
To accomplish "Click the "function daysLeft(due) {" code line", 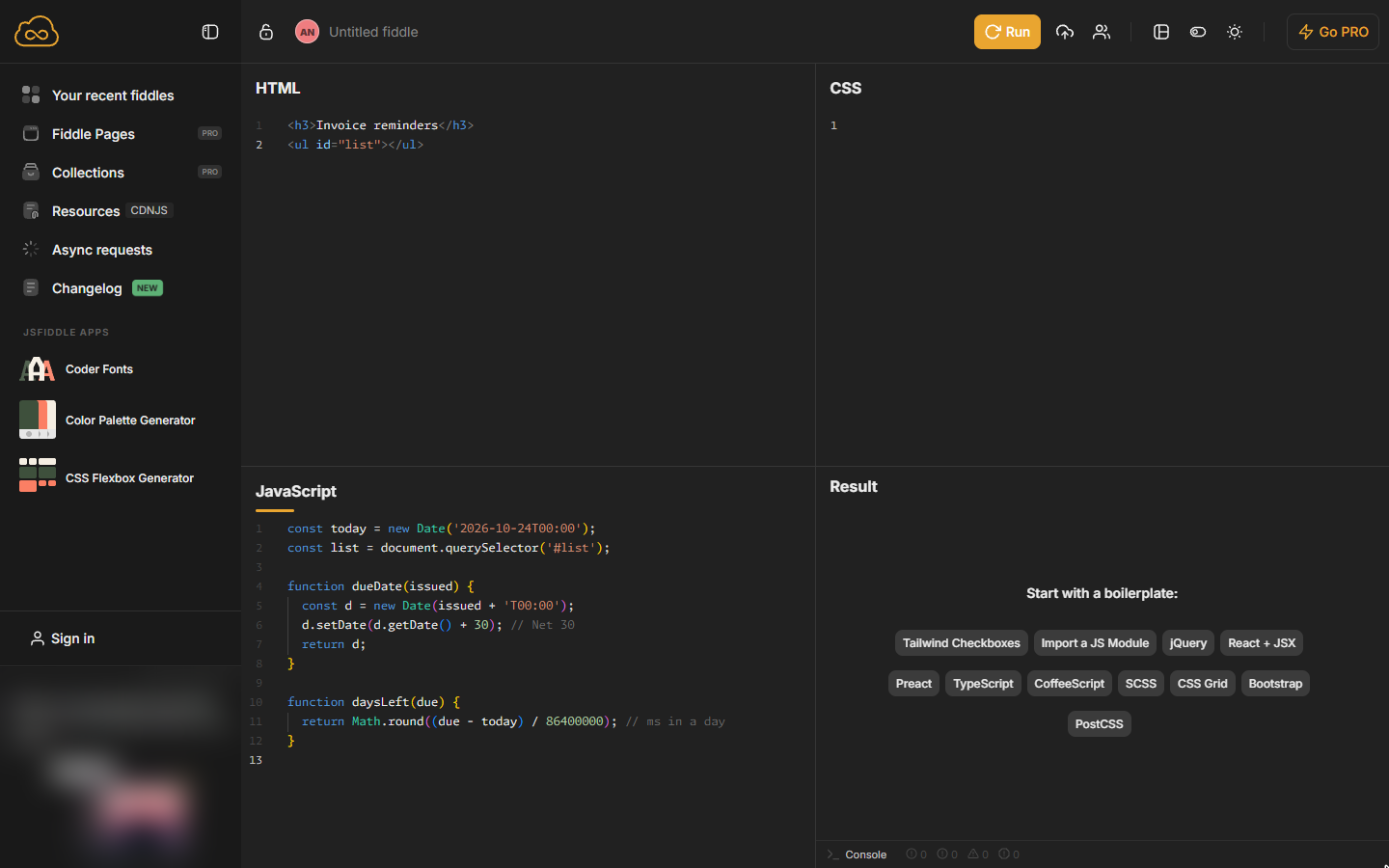I will 374,702.
